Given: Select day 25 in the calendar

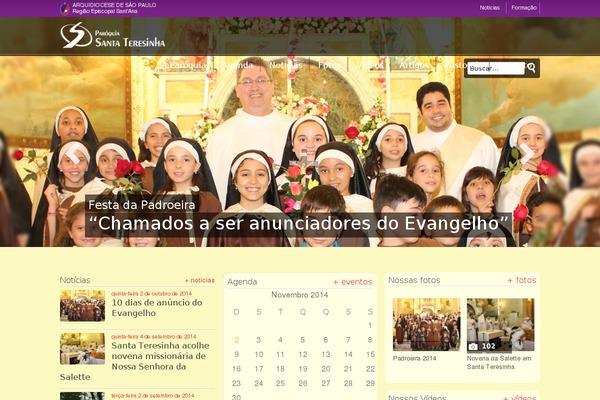Looking at the screenshot, I should (280, 383).
